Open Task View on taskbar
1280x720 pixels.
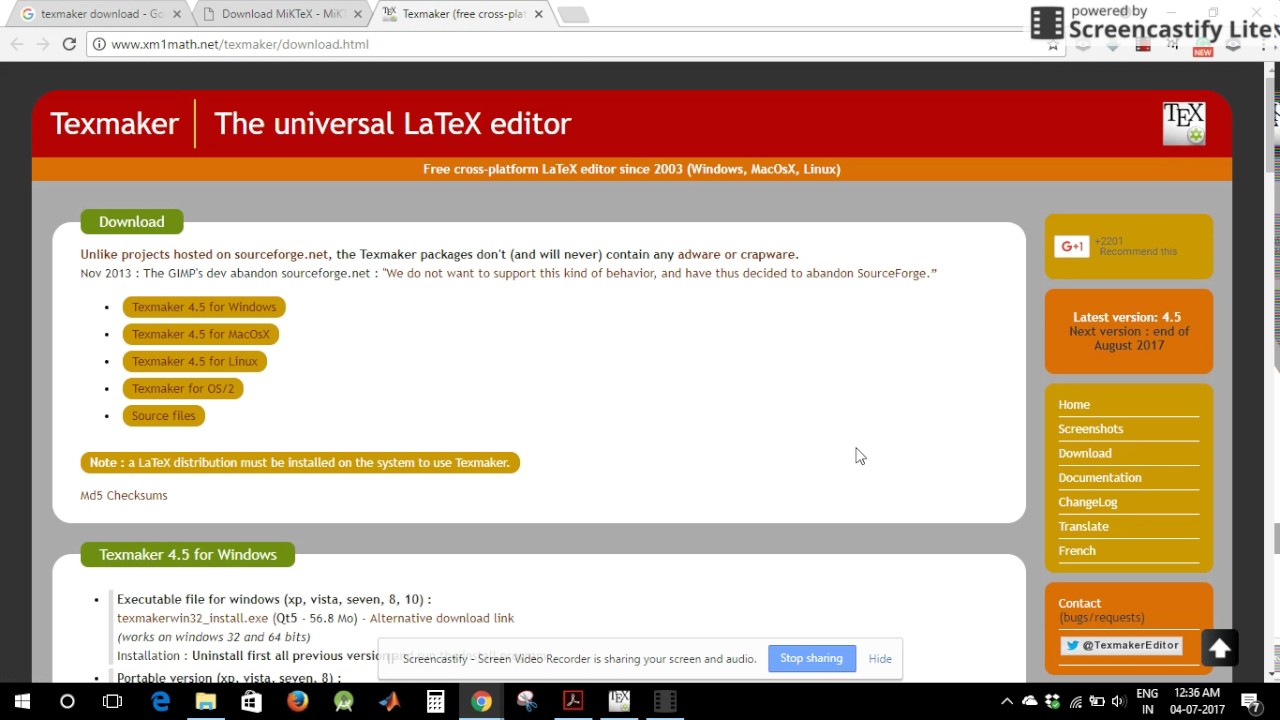(112, 701)
